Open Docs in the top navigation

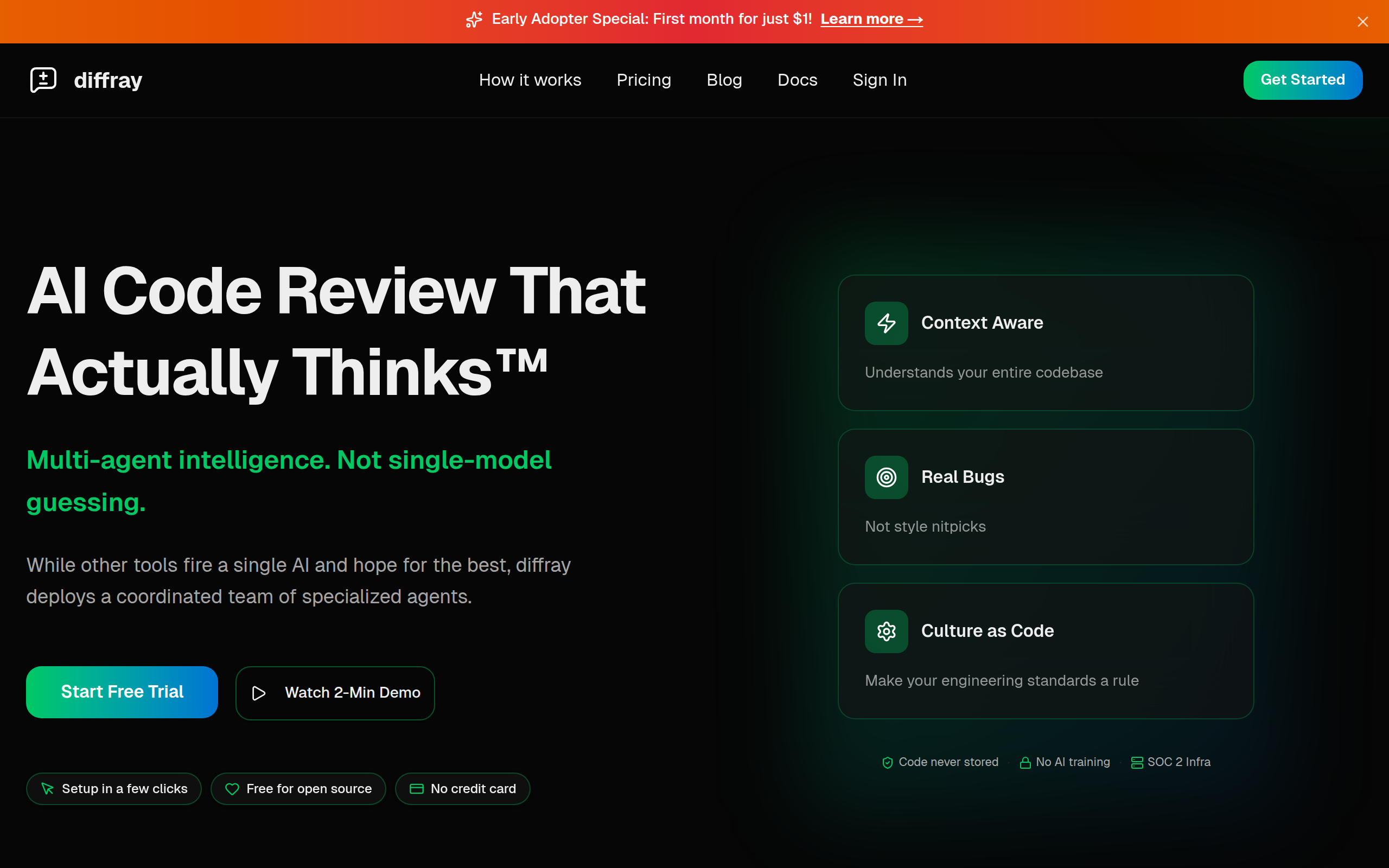(x=797, y=80)
